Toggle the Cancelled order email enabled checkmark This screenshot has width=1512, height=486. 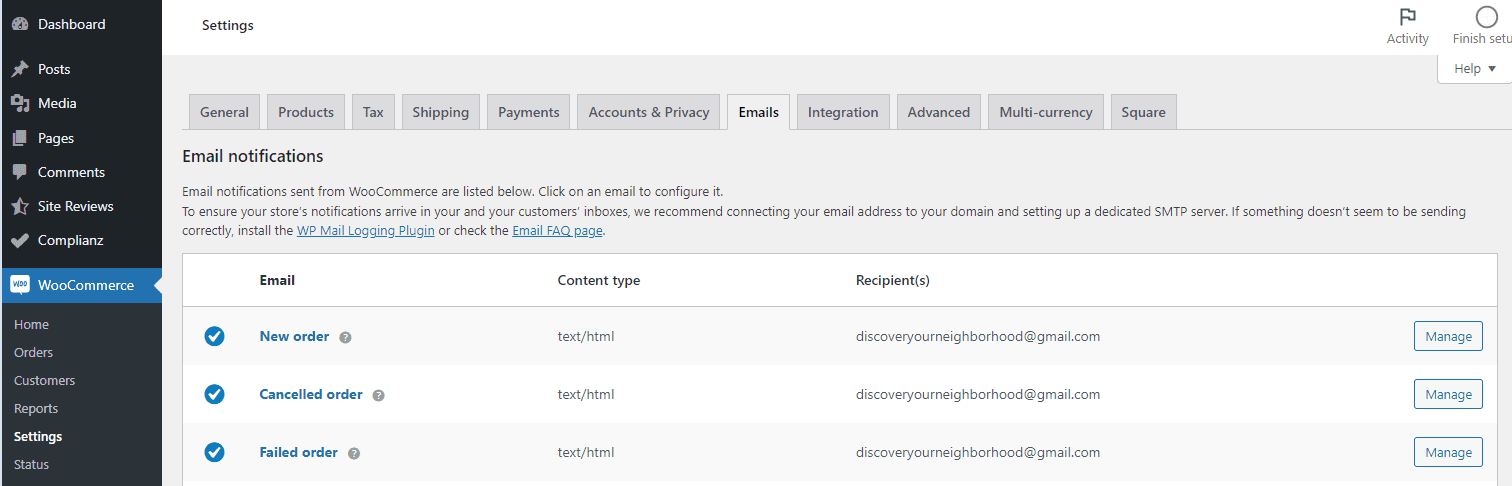click(x=214, y=394)
